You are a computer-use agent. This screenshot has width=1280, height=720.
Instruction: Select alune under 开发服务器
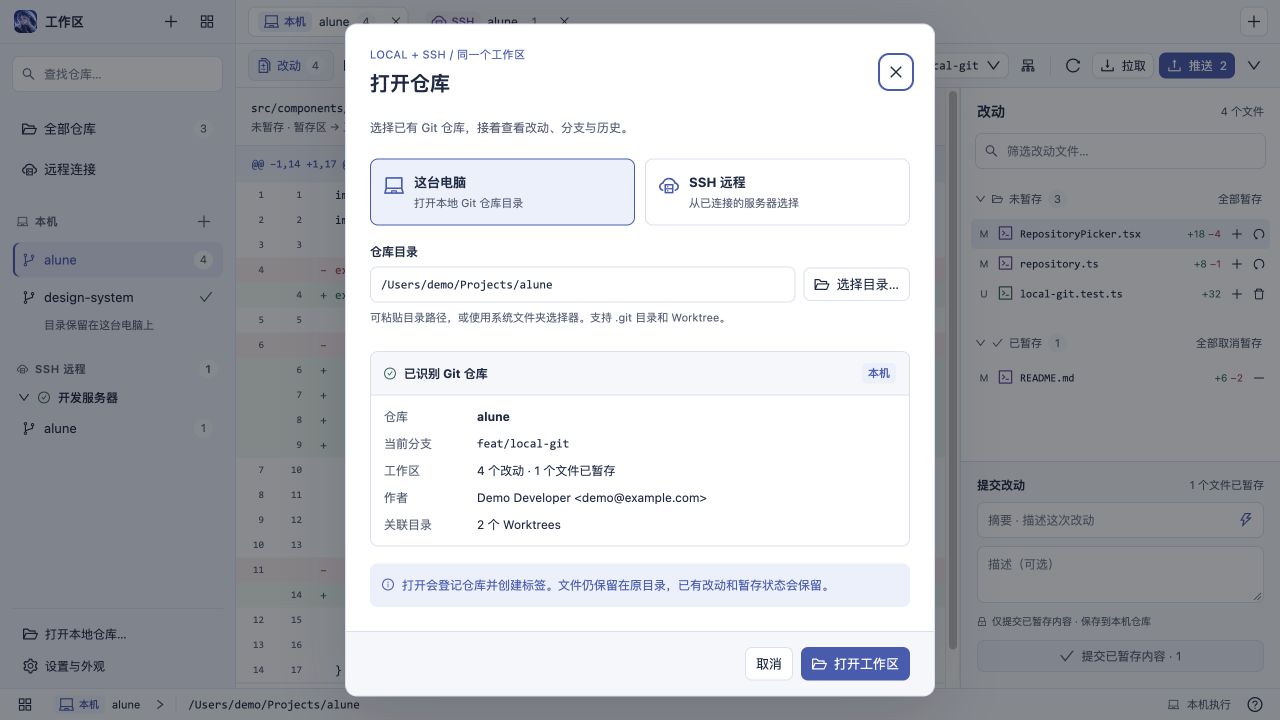(x=117, y=428)
